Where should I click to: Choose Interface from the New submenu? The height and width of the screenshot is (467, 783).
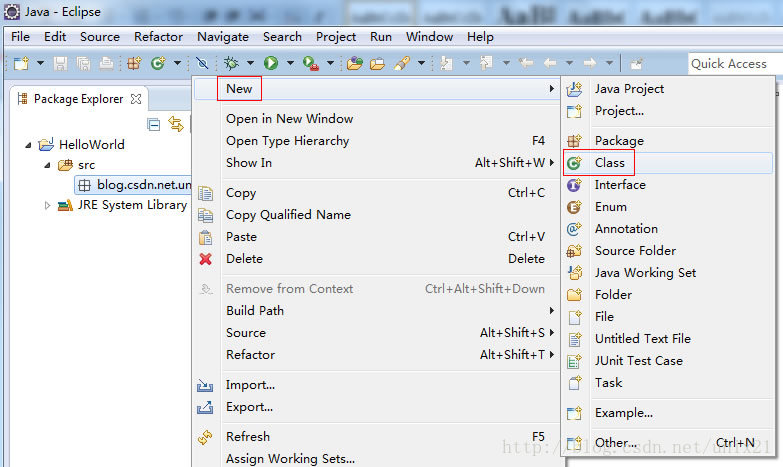(668, 185)
